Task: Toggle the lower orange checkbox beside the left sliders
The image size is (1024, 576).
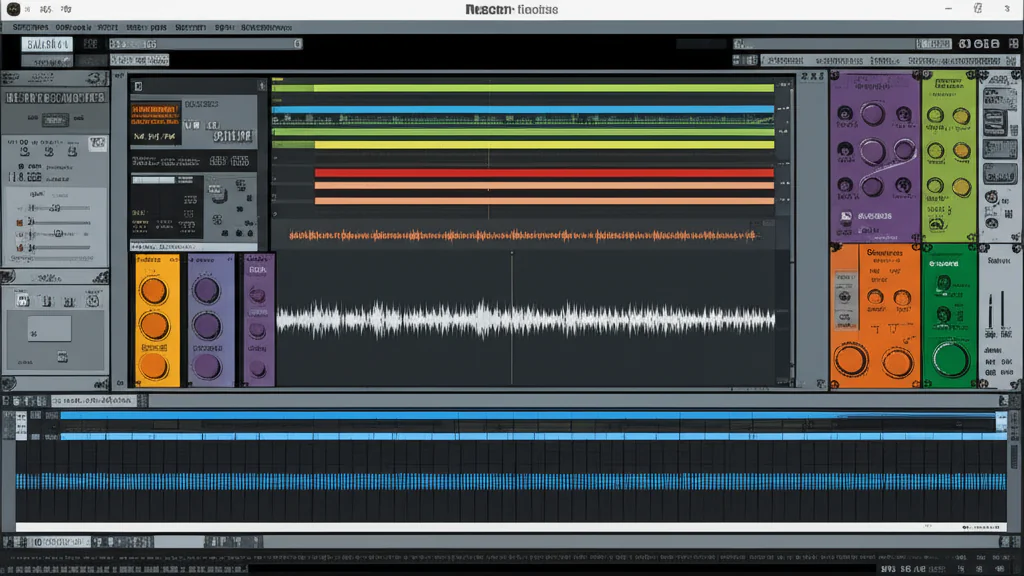Action: coord(20,248)
